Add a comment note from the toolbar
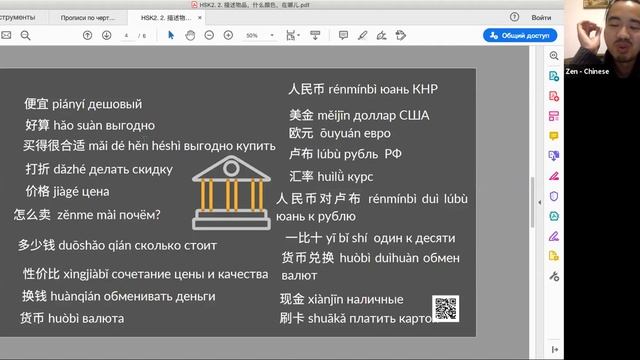 343,36
